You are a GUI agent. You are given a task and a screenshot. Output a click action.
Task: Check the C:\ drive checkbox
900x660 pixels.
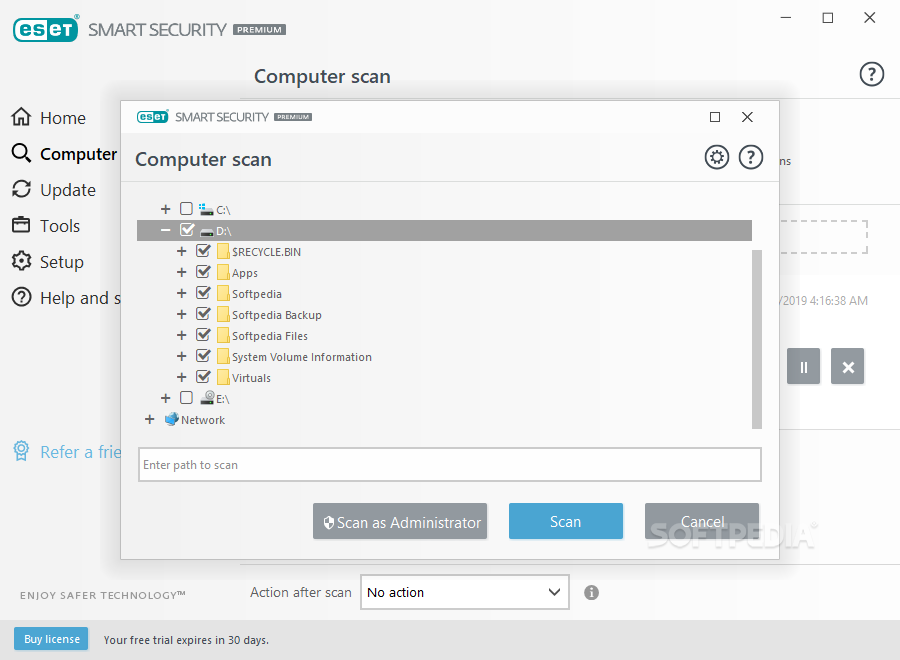click(186, 208)
